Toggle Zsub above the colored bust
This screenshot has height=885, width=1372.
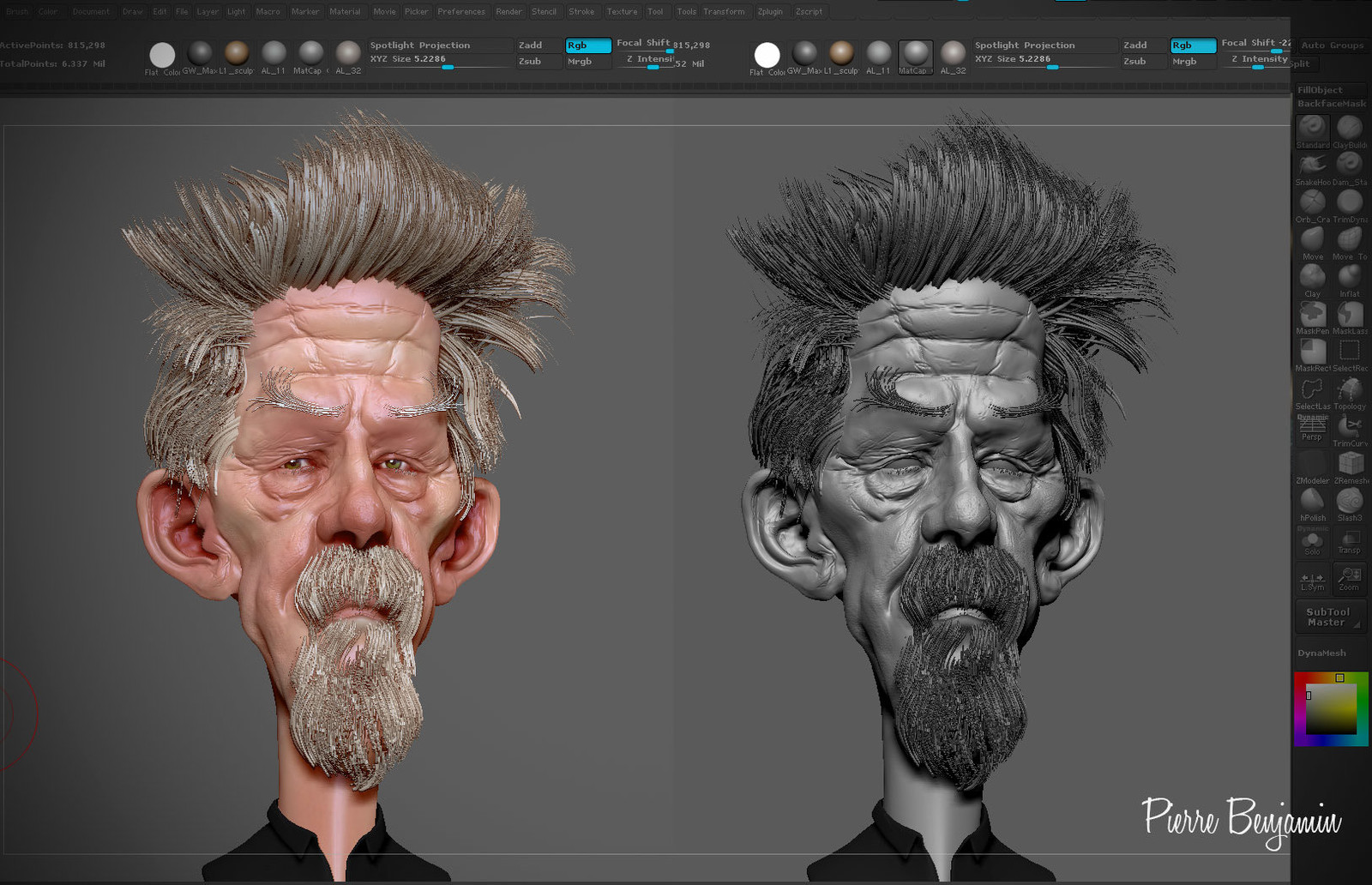click(x=540, y=62)
